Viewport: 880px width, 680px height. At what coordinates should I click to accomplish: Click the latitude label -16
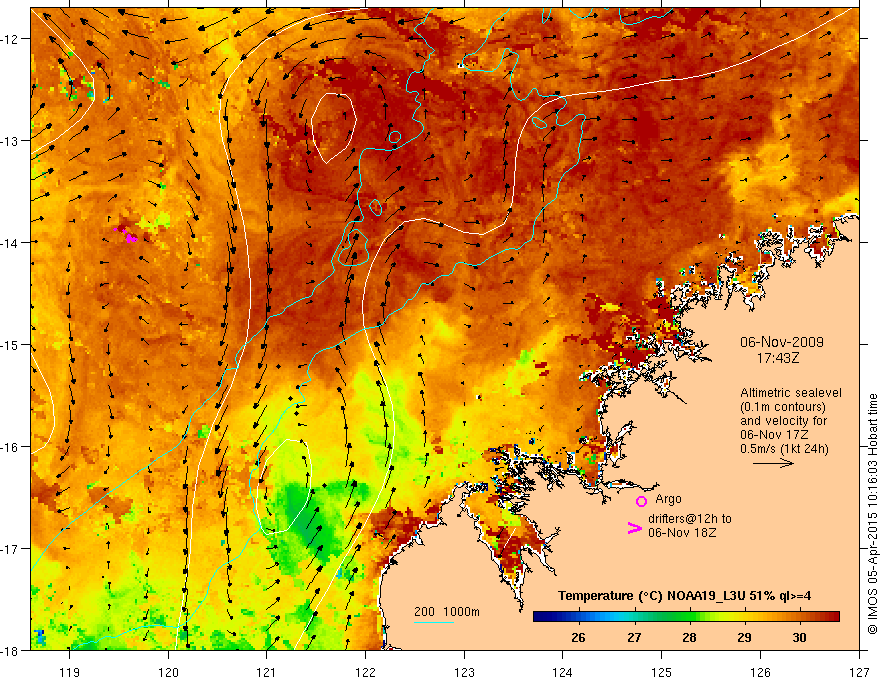[10, 447]
